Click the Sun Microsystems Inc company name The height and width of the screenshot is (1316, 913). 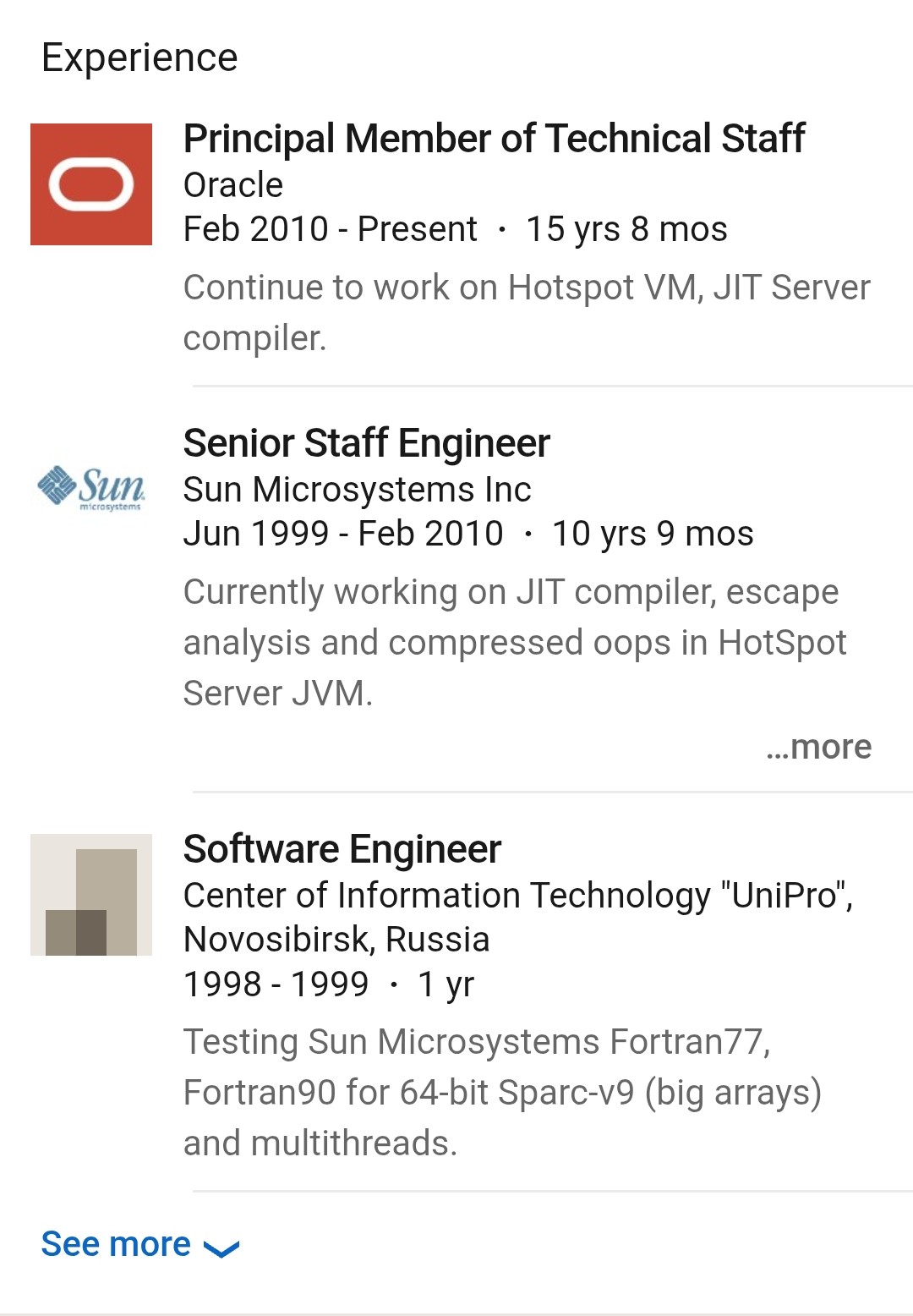tap(357, 490)
